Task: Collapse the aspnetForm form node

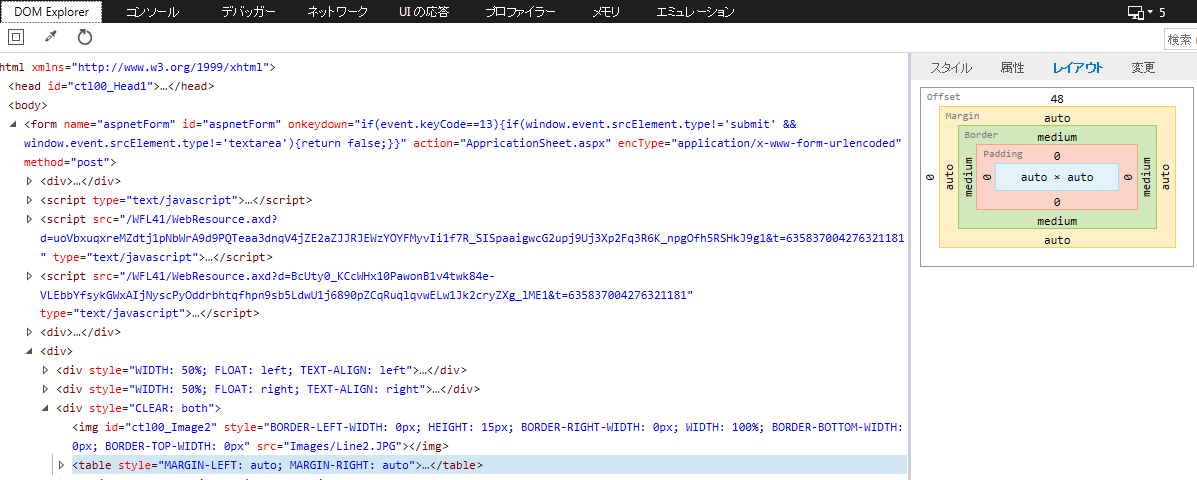Action: point(15,124)
